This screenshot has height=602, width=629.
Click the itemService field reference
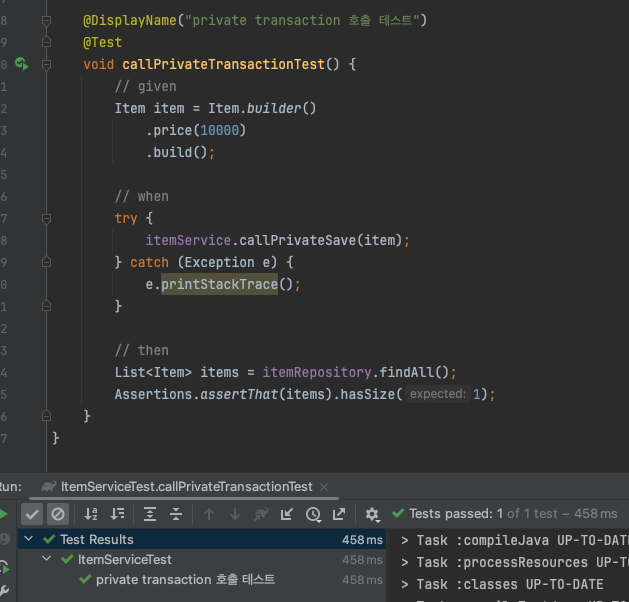(188, 240)
